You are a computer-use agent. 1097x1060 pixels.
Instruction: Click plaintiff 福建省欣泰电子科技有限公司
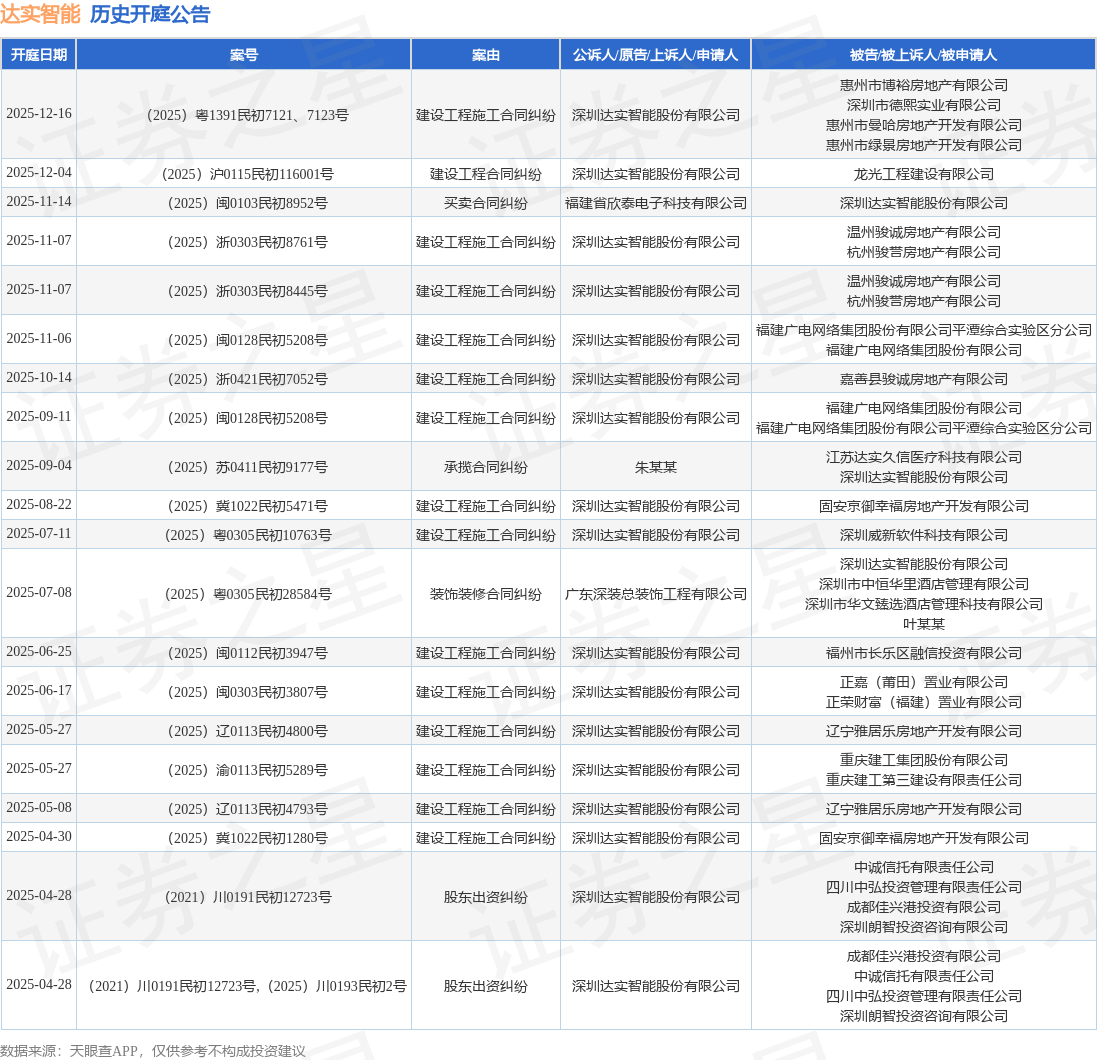click(656, 203)
